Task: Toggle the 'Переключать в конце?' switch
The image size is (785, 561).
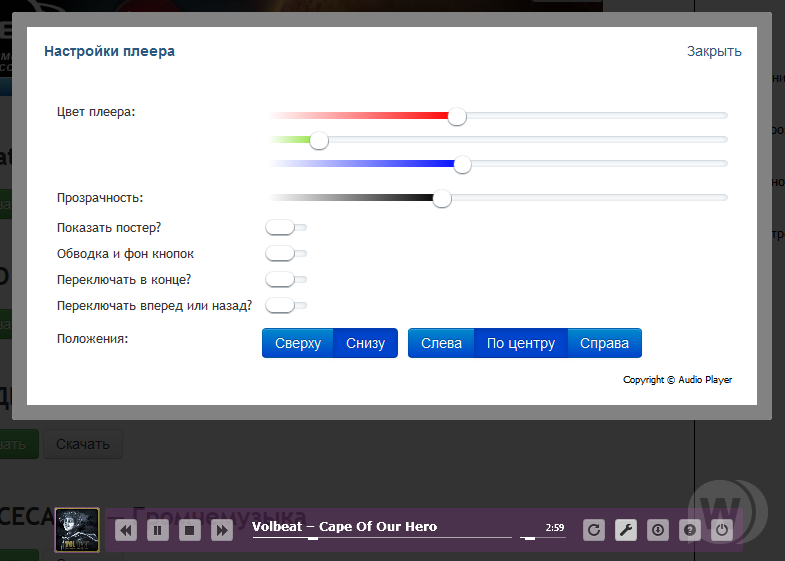Action: 285,279
